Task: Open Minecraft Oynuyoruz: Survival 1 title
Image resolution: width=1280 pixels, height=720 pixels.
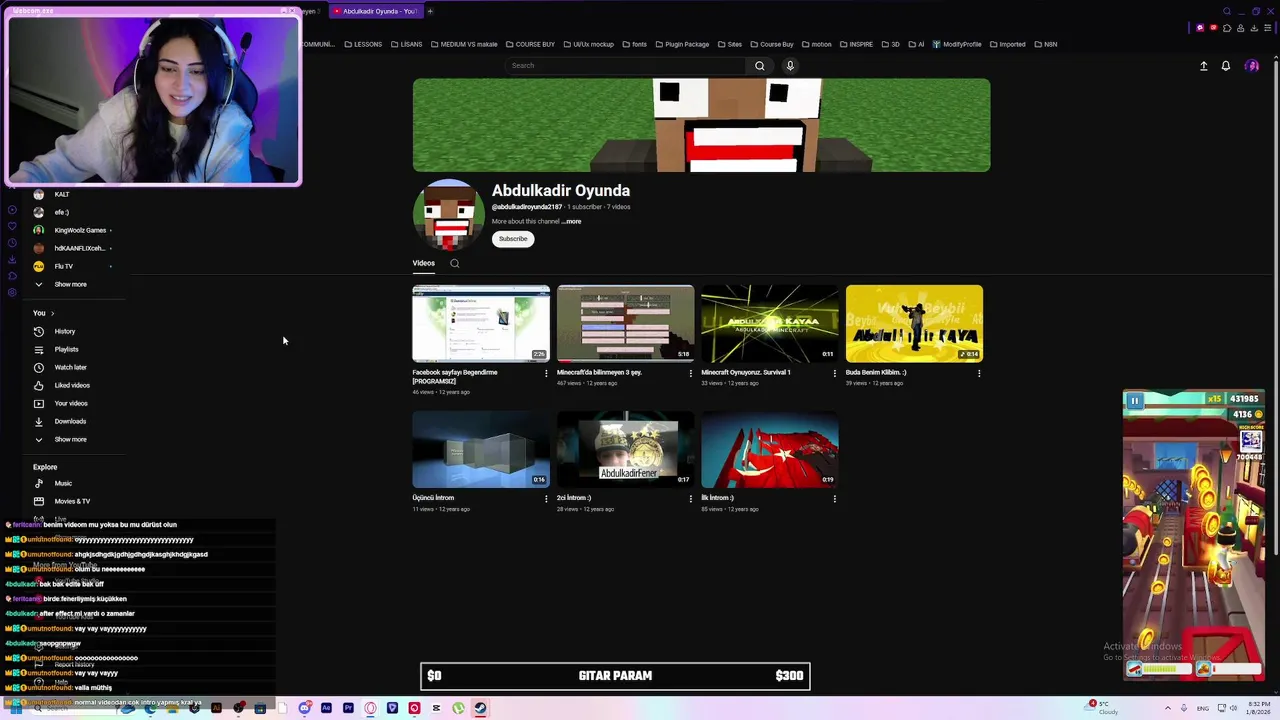Action: pyautogui.click(x=746, y=372)
